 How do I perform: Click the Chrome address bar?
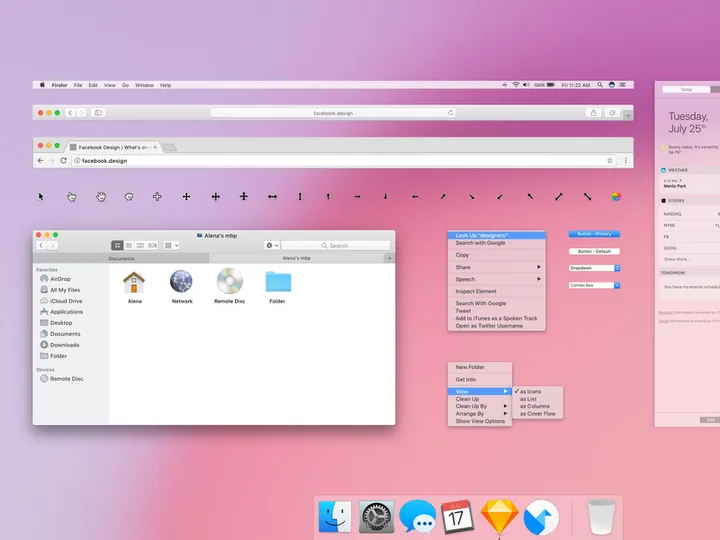[x=343, y=161]
